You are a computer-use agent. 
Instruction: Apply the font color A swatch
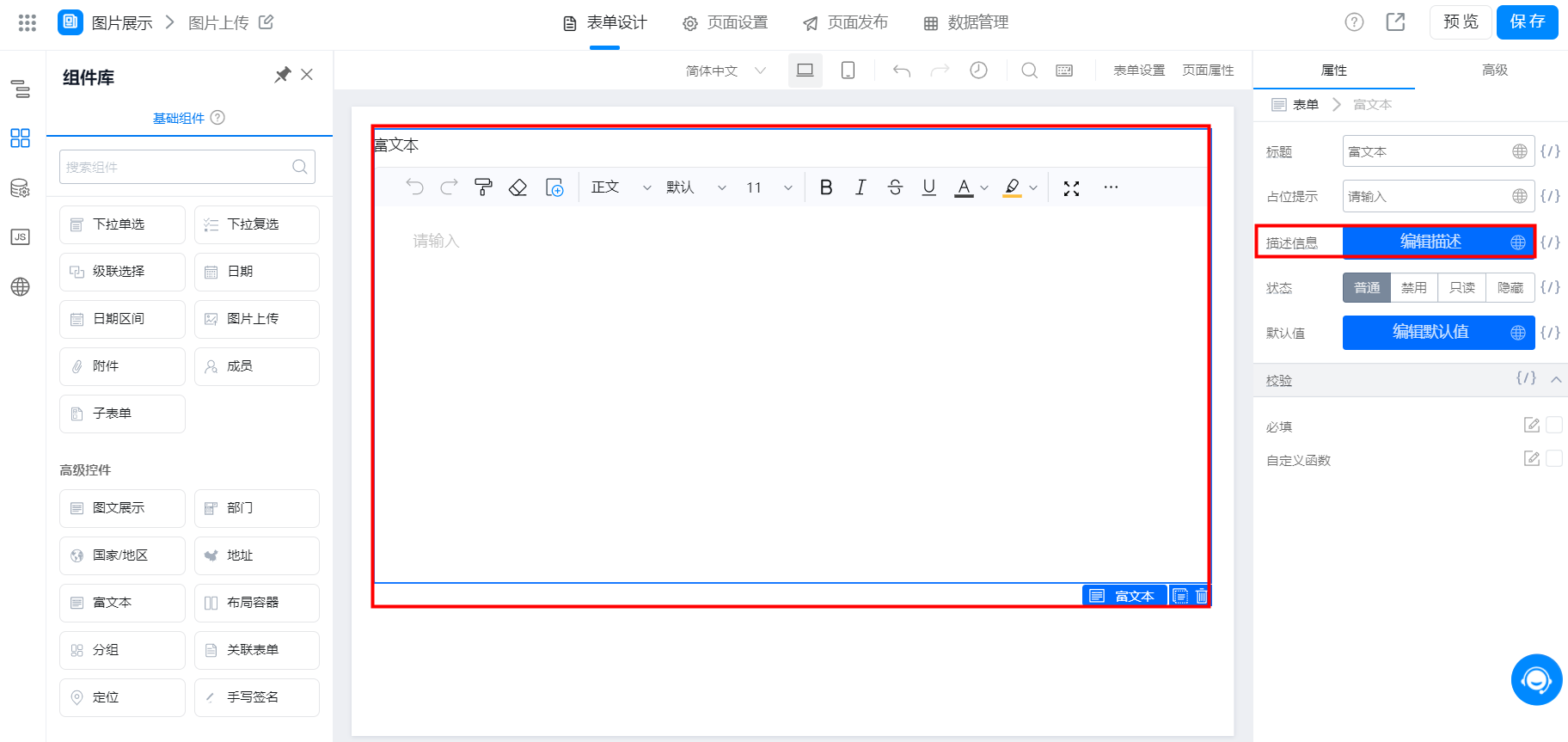tap(965, 187)
